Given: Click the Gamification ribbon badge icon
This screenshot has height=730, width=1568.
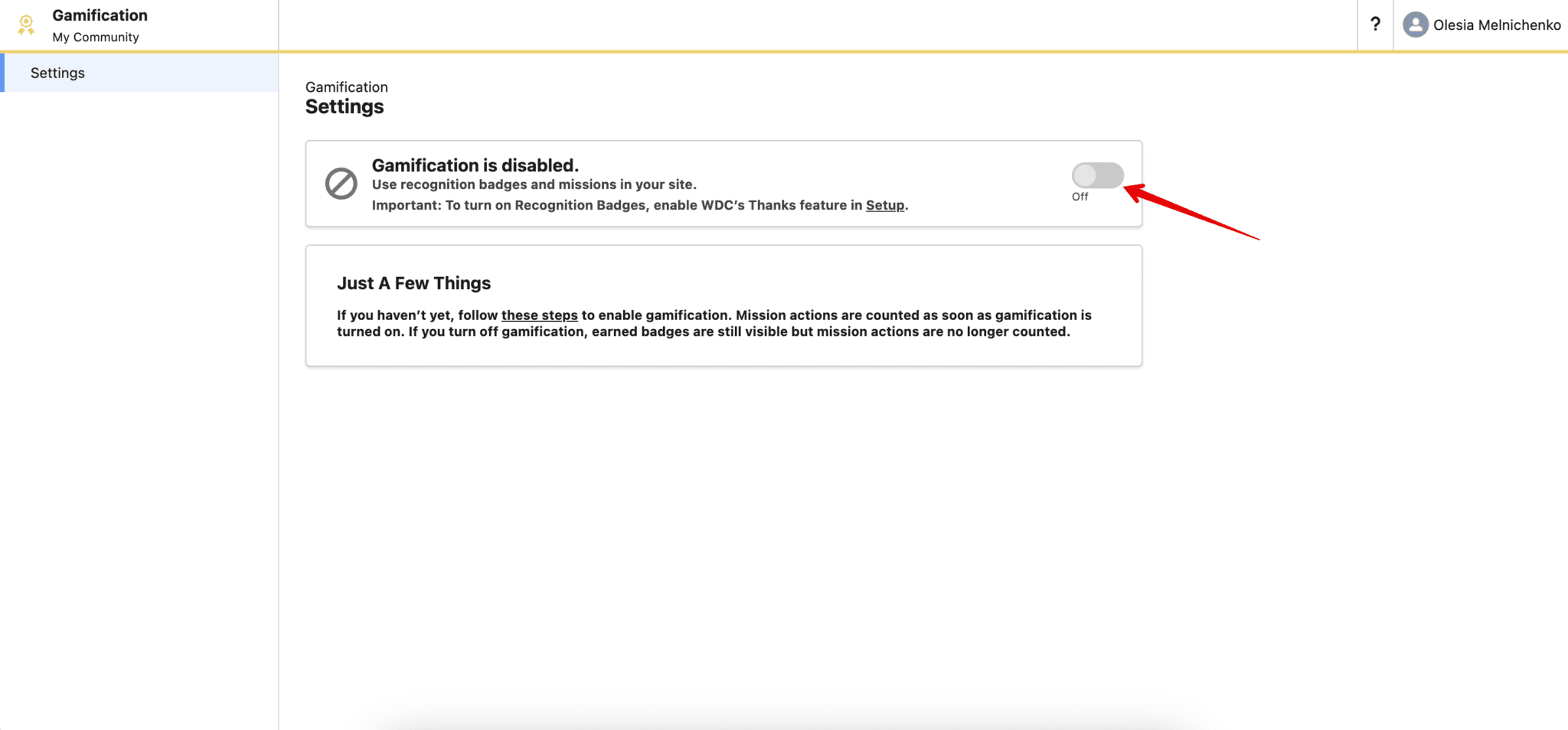Looking at the screenshot, I should [x=26, y=24].
